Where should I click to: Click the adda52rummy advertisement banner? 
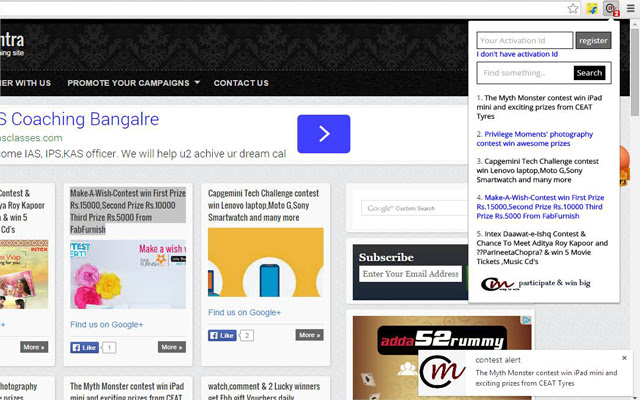(x=442, y=333)
